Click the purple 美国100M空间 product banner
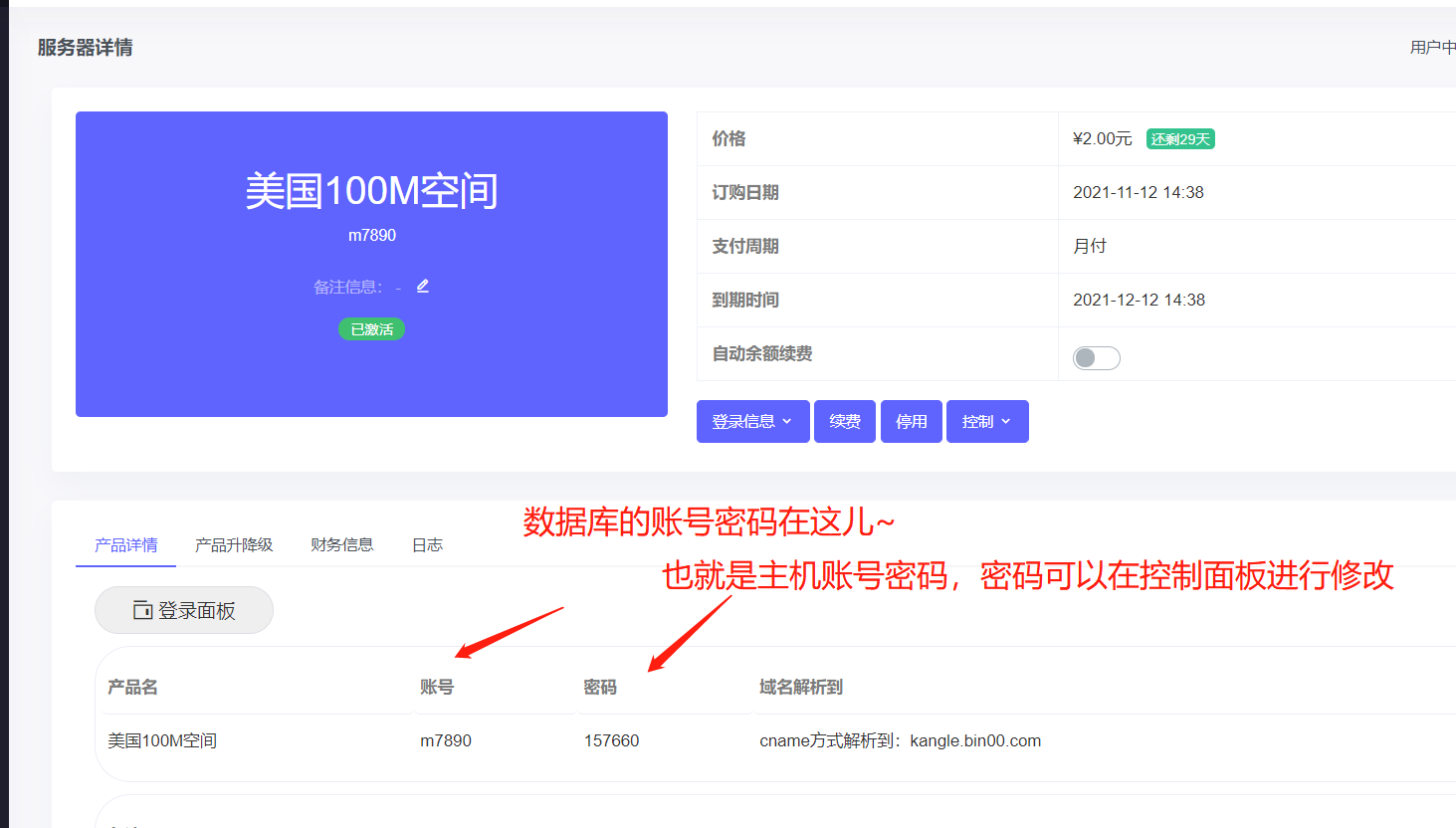Screen dimensions: 1456x828 click(371, 264)
